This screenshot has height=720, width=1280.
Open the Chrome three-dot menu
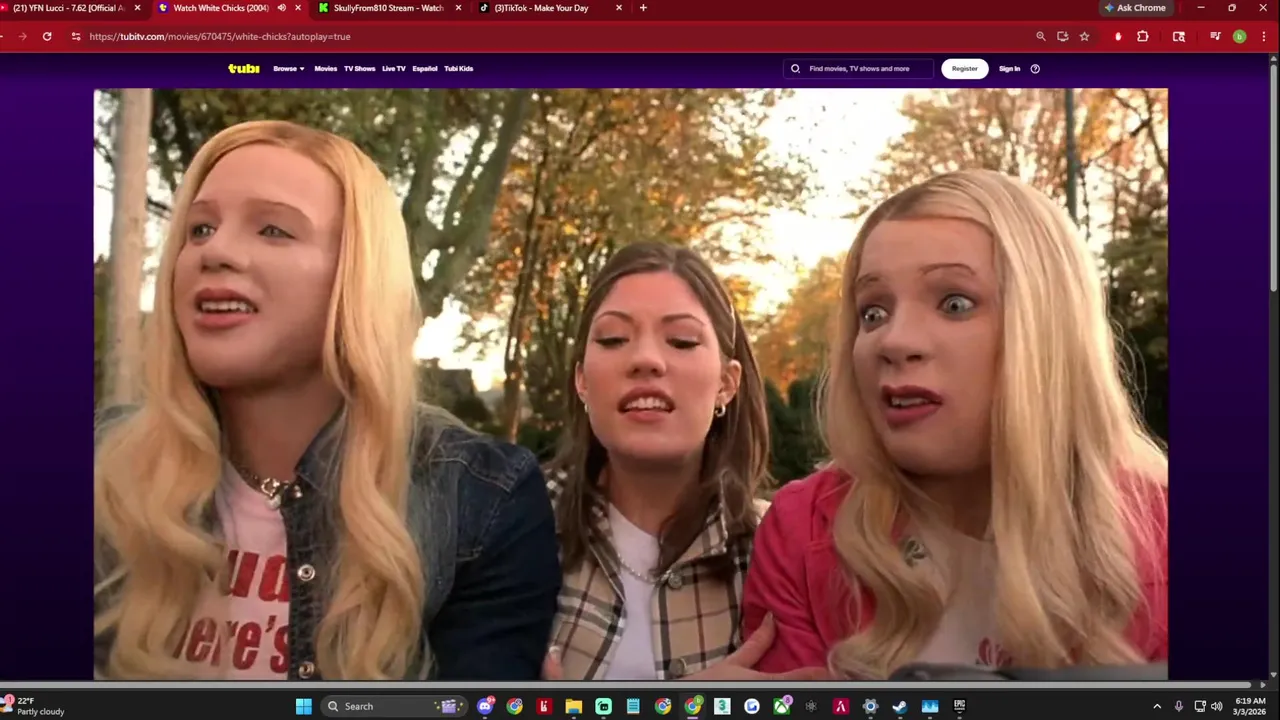click(1263, 36)
